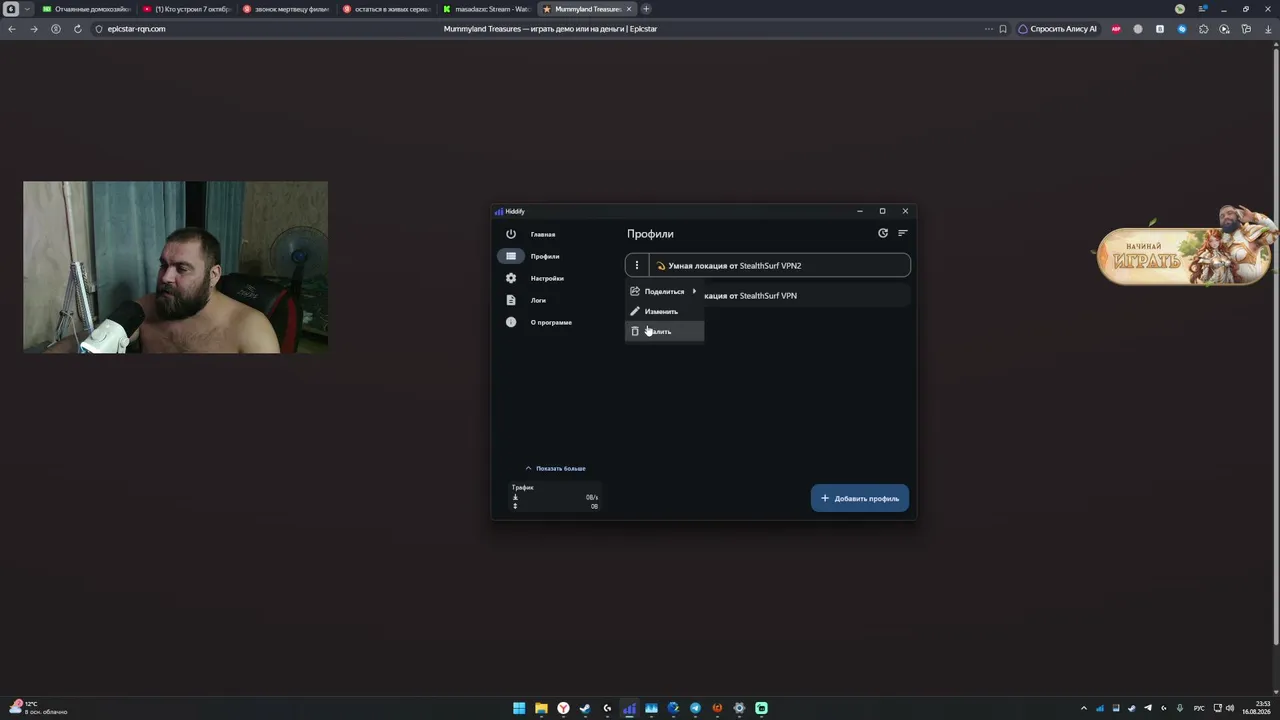
Task: Open Настройки gear icon in Hiddify
Action: tap(511, 278)
